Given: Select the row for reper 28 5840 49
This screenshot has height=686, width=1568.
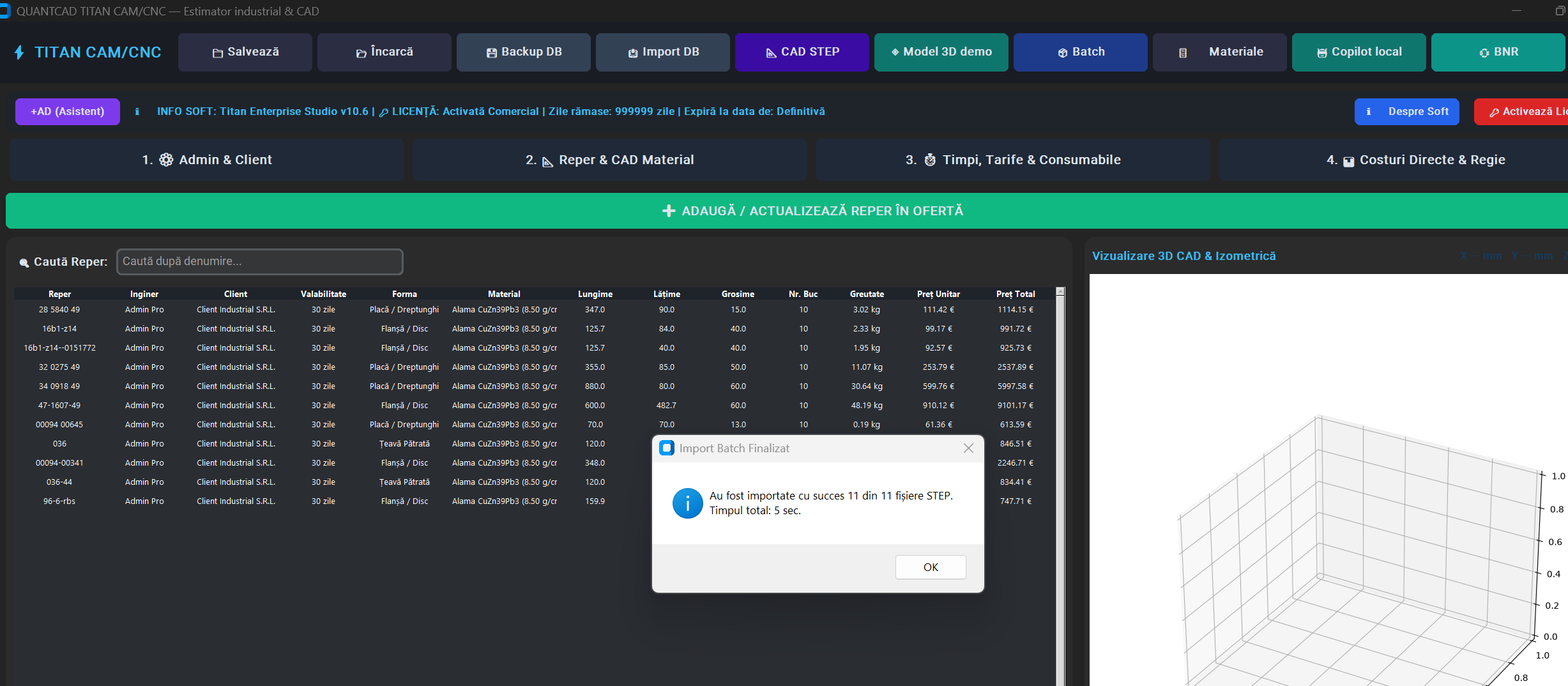Looking at the screenshot, I should point(535,310).
